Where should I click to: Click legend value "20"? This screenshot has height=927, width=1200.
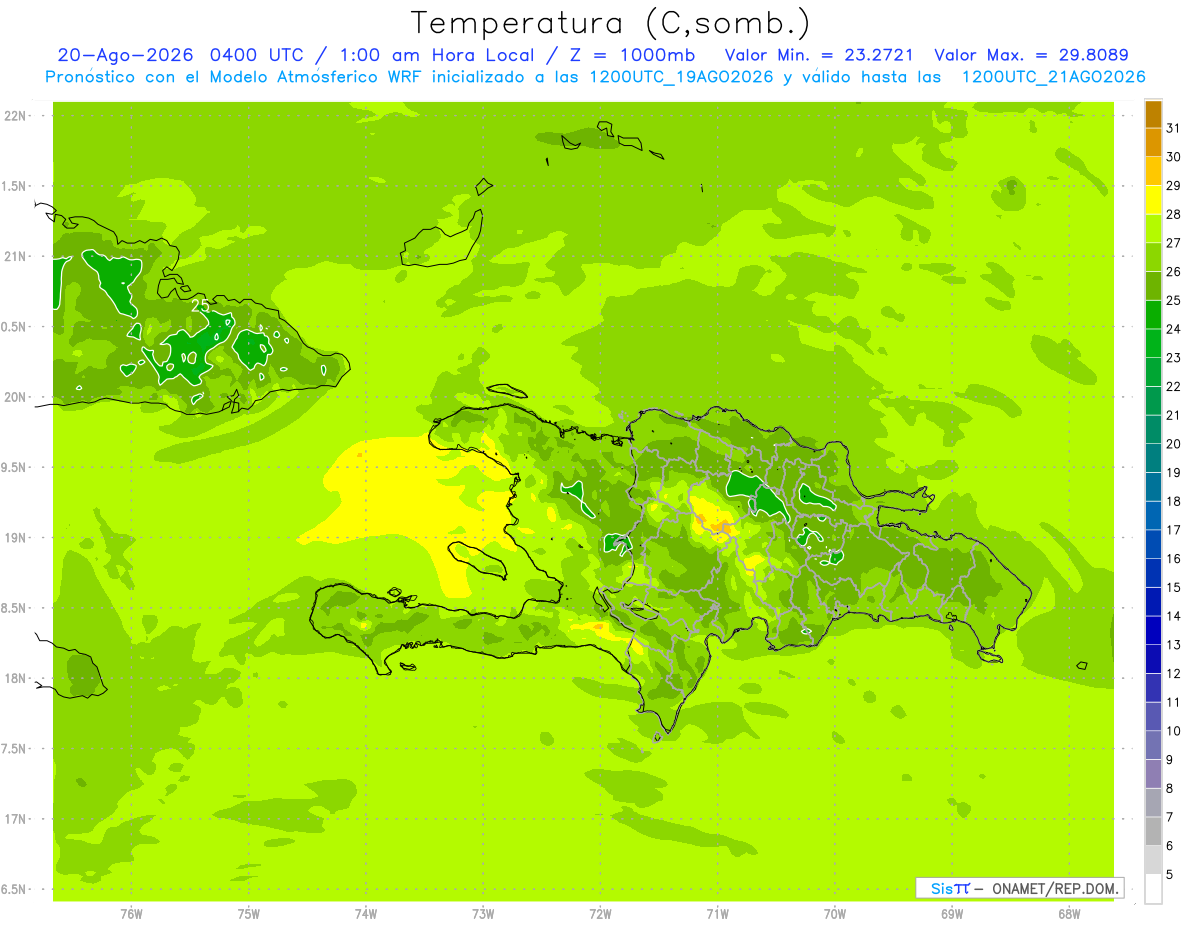[x=1174, y=444]
